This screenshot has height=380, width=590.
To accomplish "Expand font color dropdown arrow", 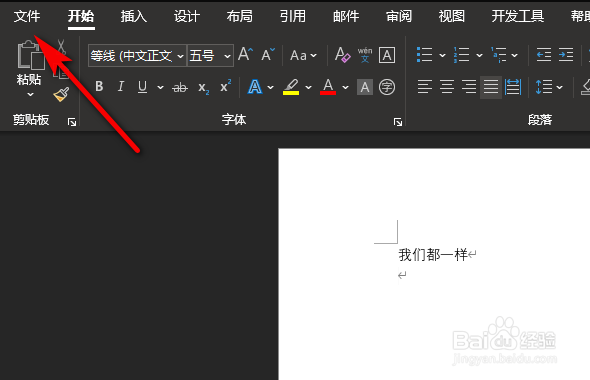I will coord(345,88).
